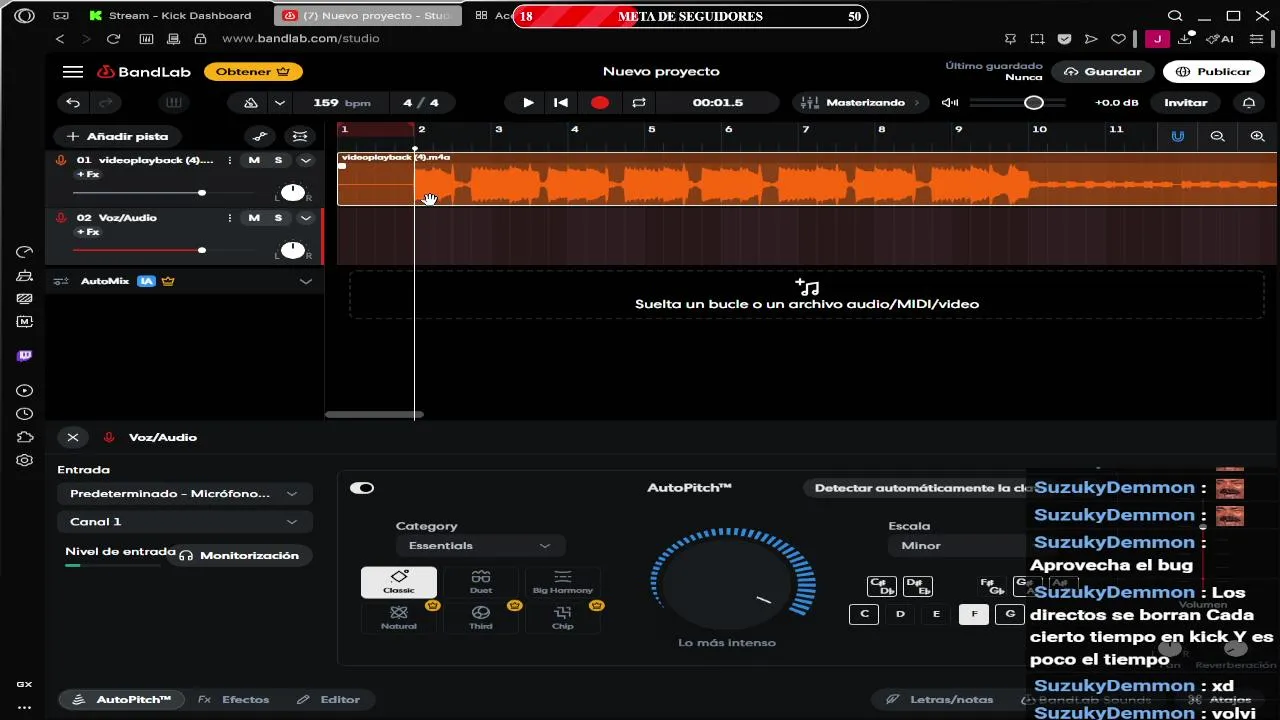Image resolution: width=1280 pixels, height=720 pixels.
Task: Click the videoplayback (4).m4a audio clip
Action: point(807,179)
